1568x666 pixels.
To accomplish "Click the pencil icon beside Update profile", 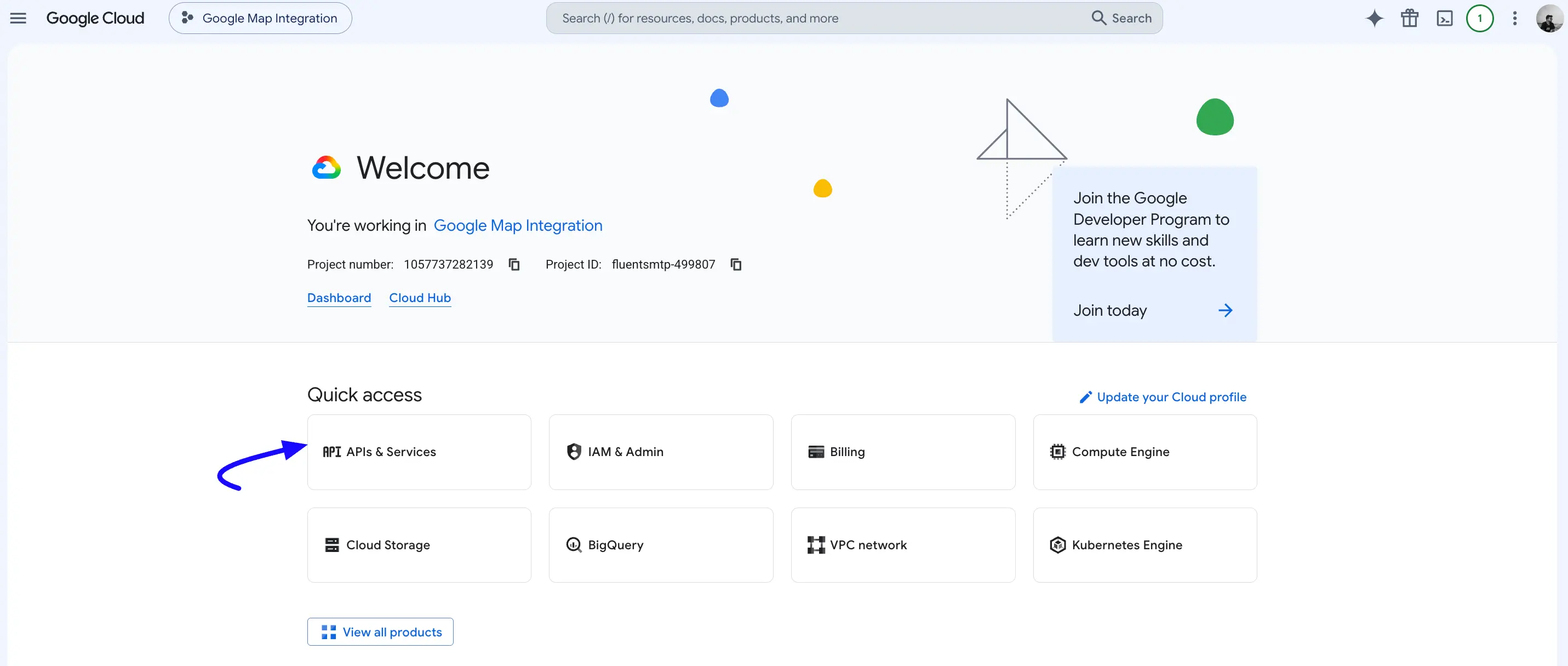I will [x=1085, y=397].
